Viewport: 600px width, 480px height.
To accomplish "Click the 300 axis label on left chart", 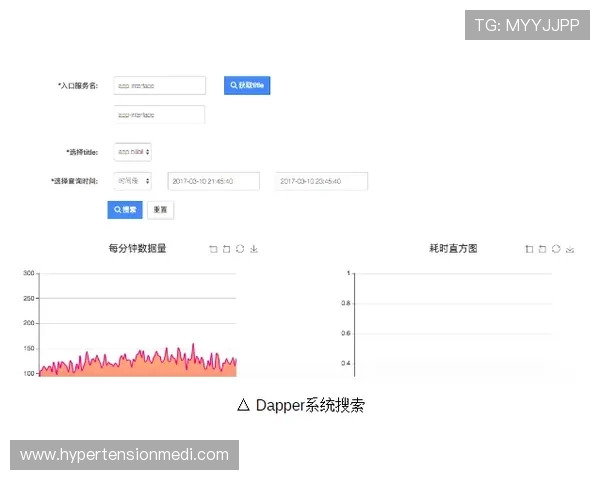I will (x=29, y=273).
